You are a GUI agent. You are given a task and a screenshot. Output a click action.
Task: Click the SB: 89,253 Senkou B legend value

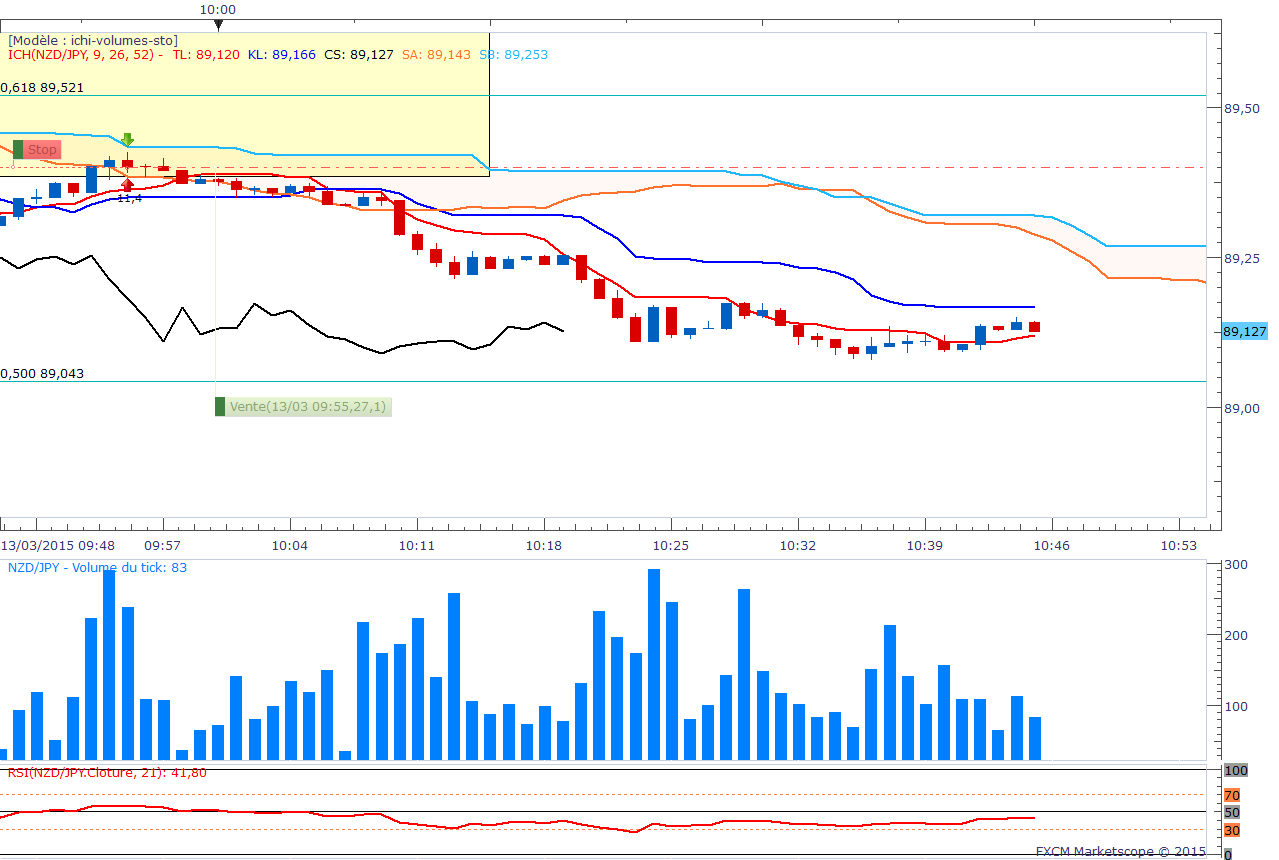click(513, 55)
